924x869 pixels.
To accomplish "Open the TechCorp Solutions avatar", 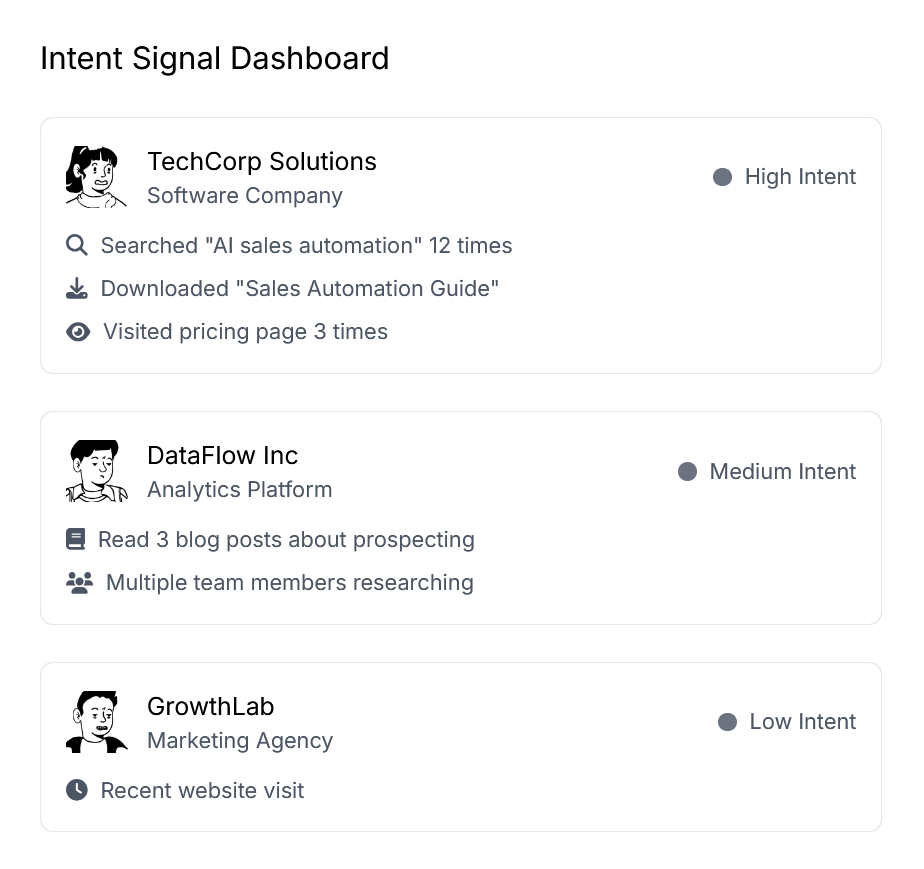I will click(96, 177).
